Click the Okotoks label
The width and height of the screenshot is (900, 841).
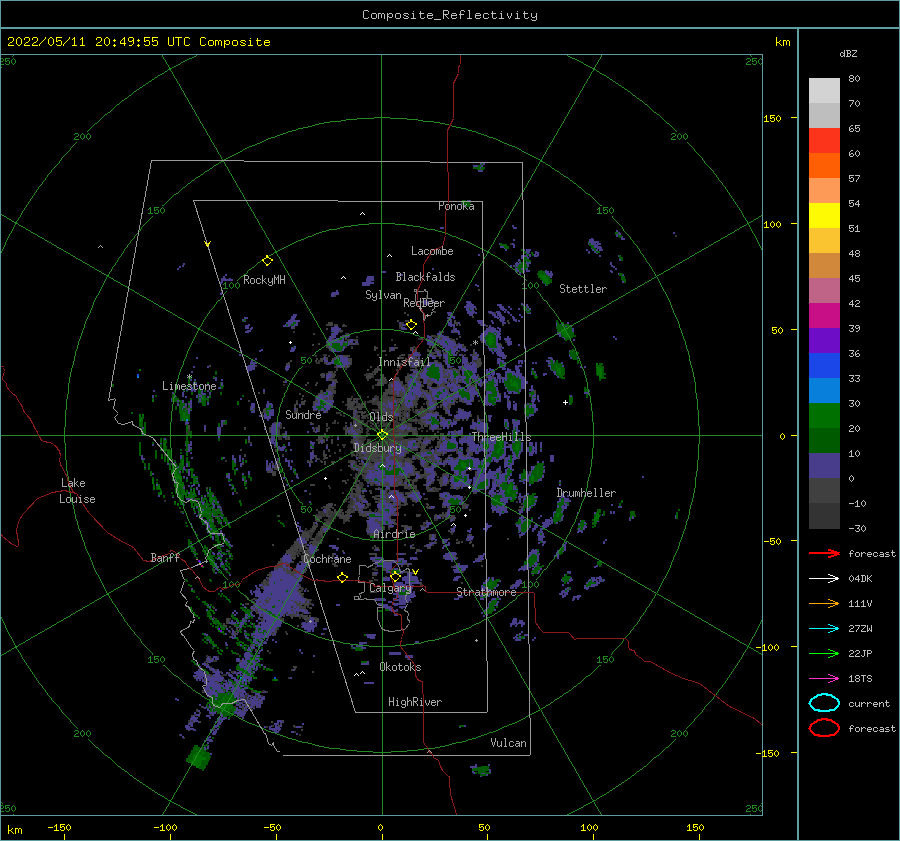tap(400, 667)
